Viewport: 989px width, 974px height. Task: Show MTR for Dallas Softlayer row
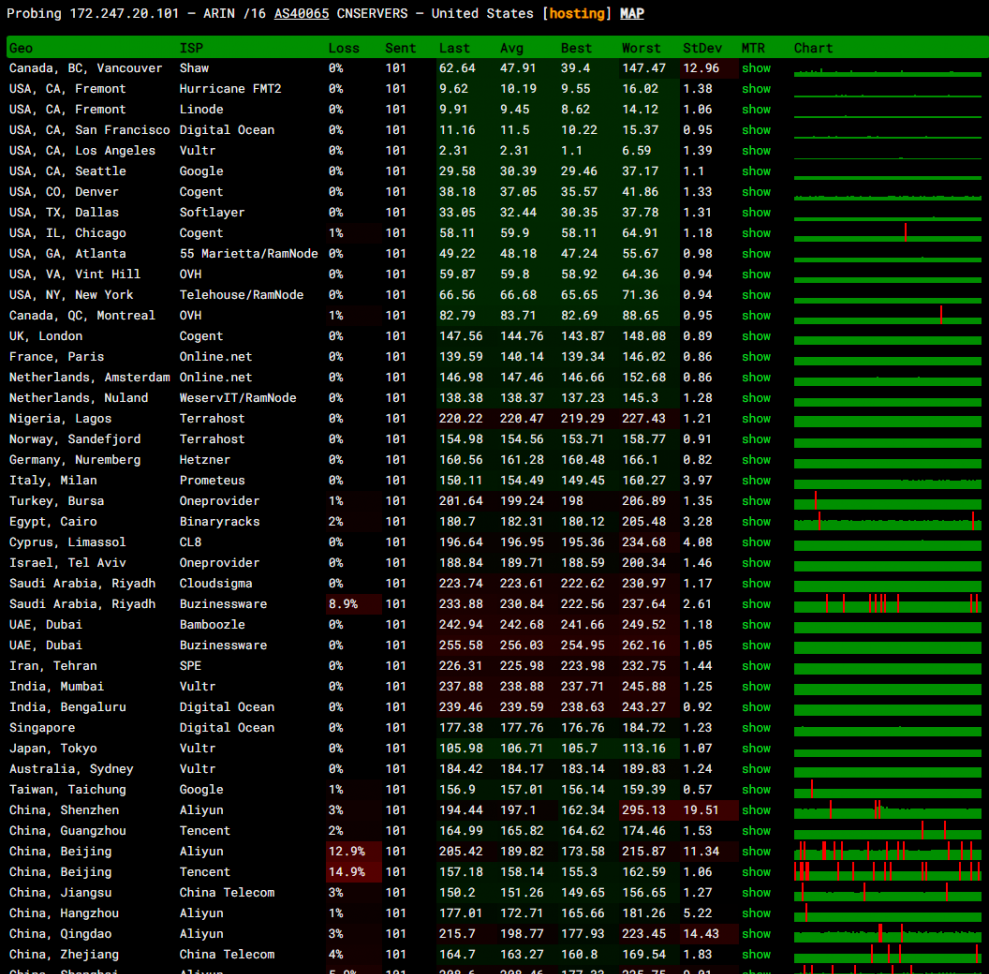click(756, 213)
